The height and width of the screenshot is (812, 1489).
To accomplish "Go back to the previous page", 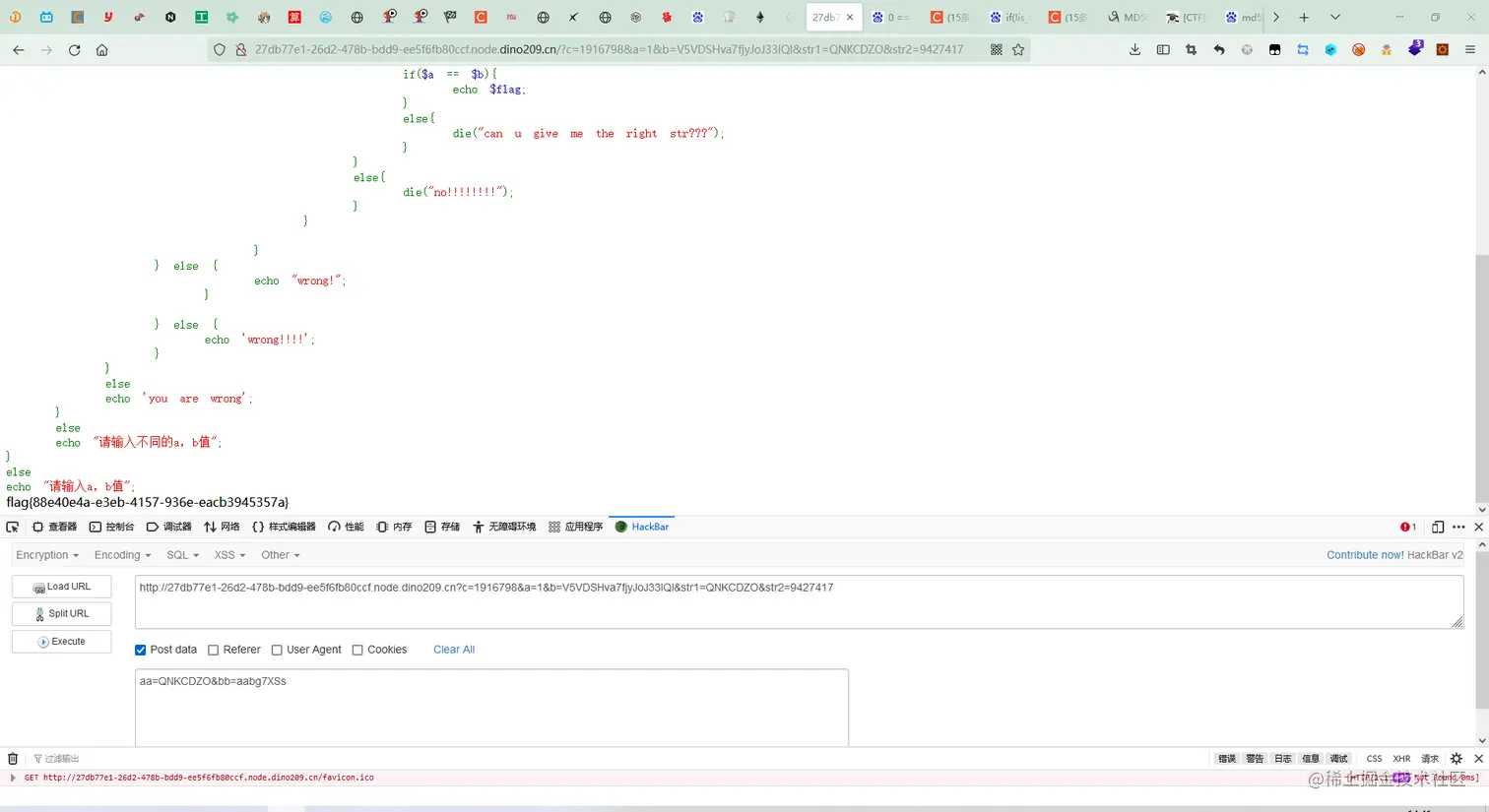I will 19,49.
